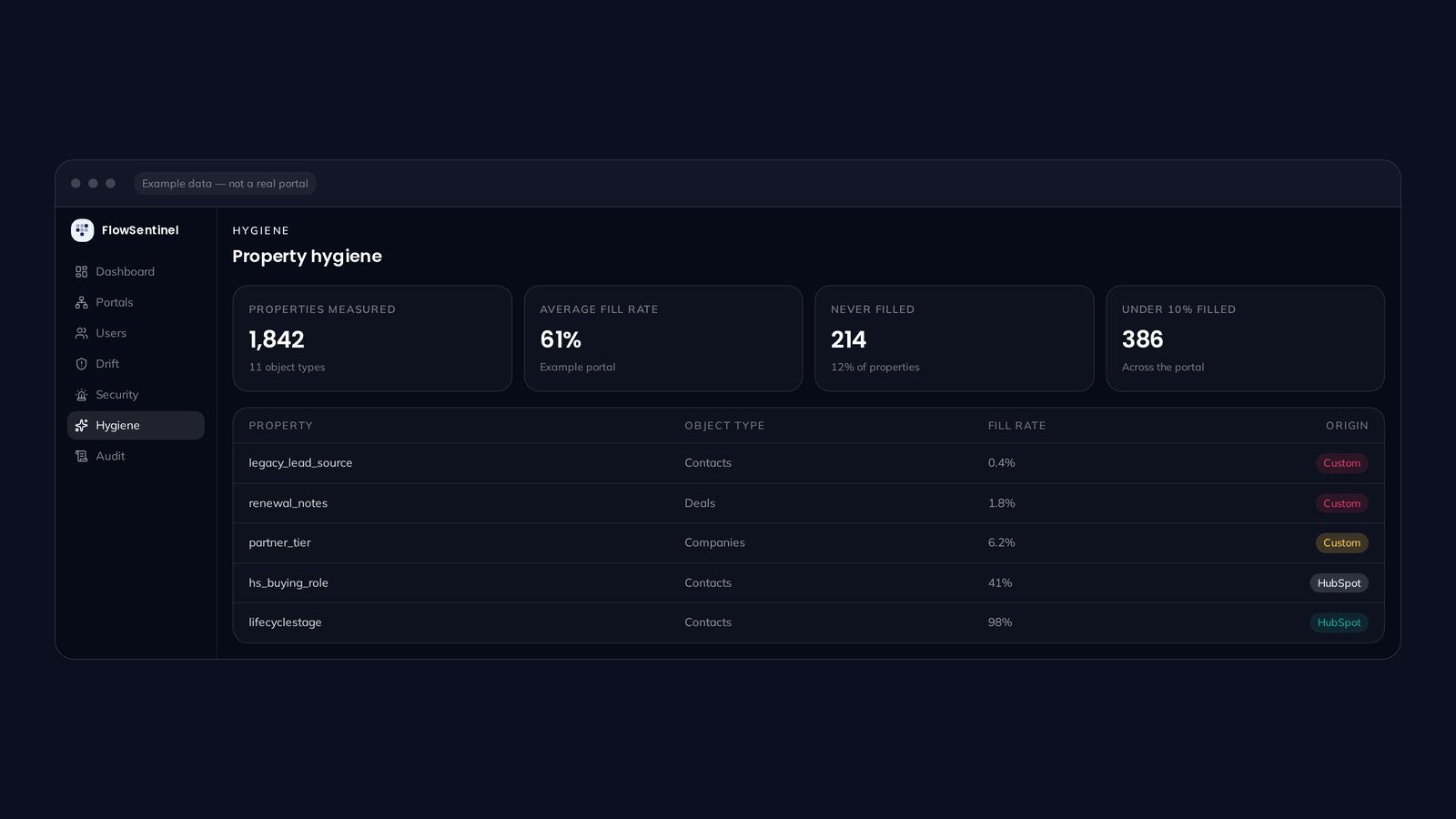Select the partner_tier property
This screenshot has height=819, width=1456.
tap(279, 542)
